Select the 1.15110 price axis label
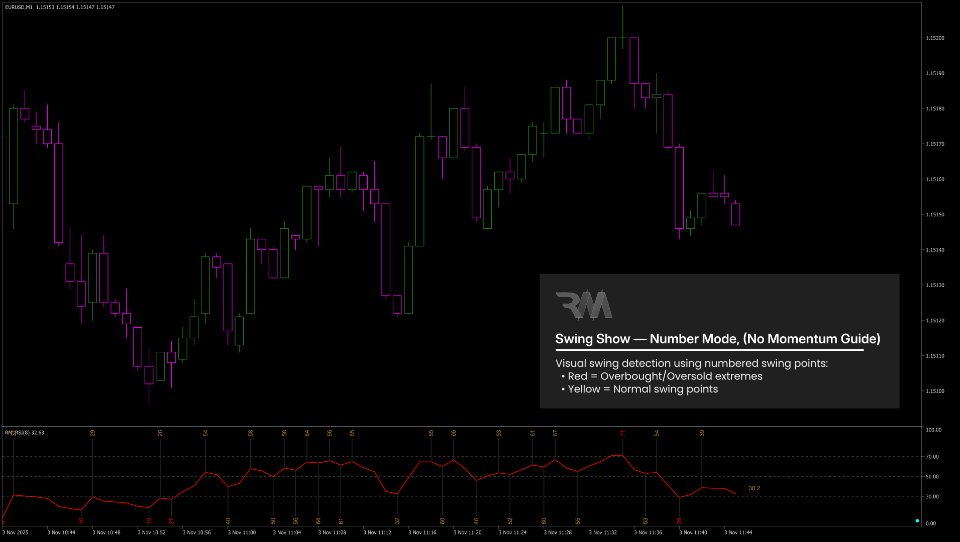The height and width of the screenshot is (542, 960). (935, 355)
